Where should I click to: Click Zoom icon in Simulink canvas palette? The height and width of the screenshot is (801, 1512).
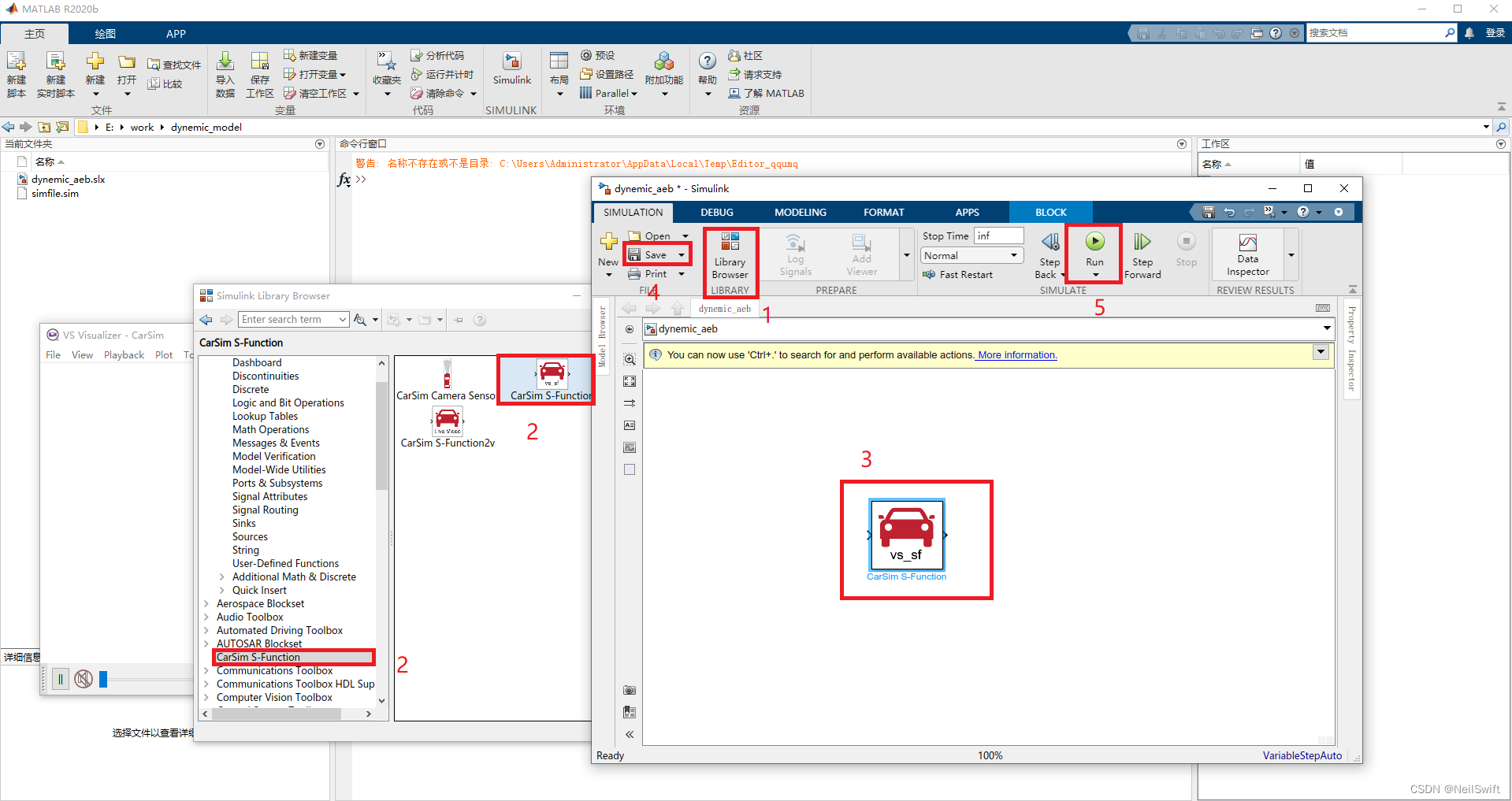click(x=630, y=359)
